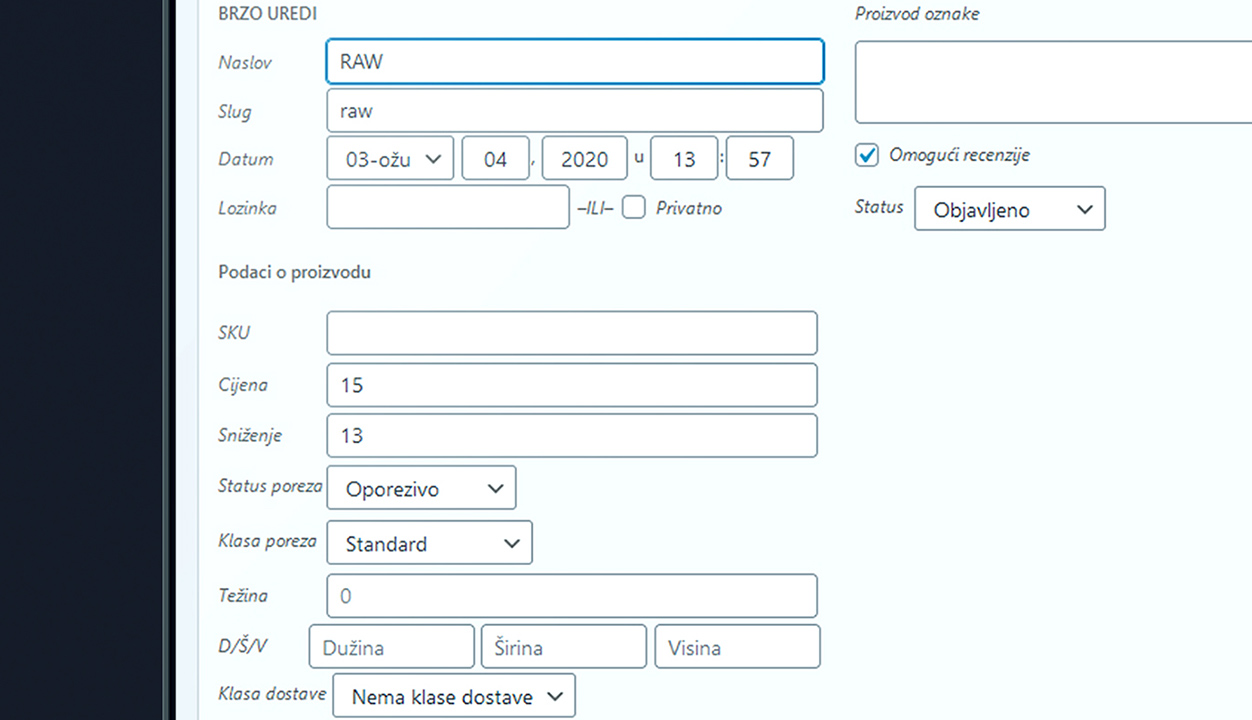Click the Lozinka password field

(x=448, y=207)
